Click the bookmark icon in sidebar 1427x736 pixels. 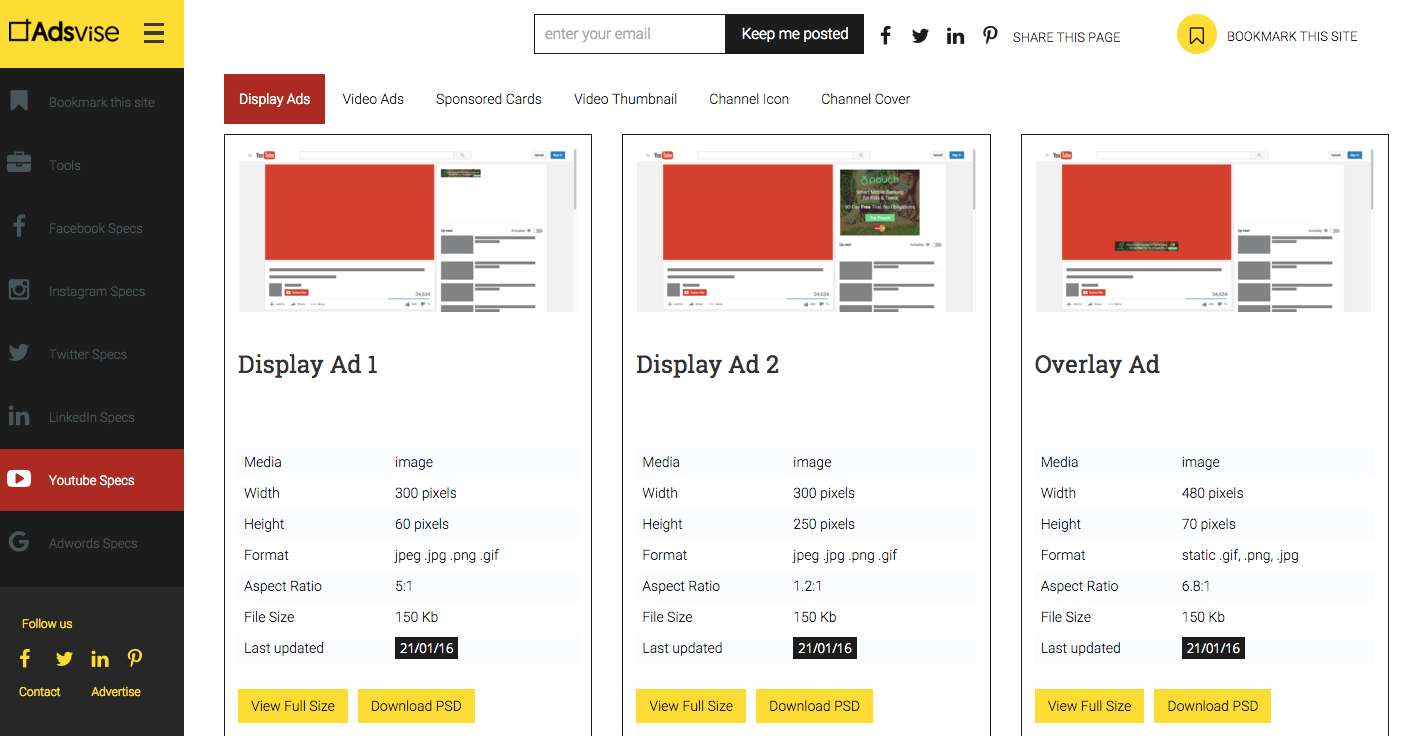(19, 101)
